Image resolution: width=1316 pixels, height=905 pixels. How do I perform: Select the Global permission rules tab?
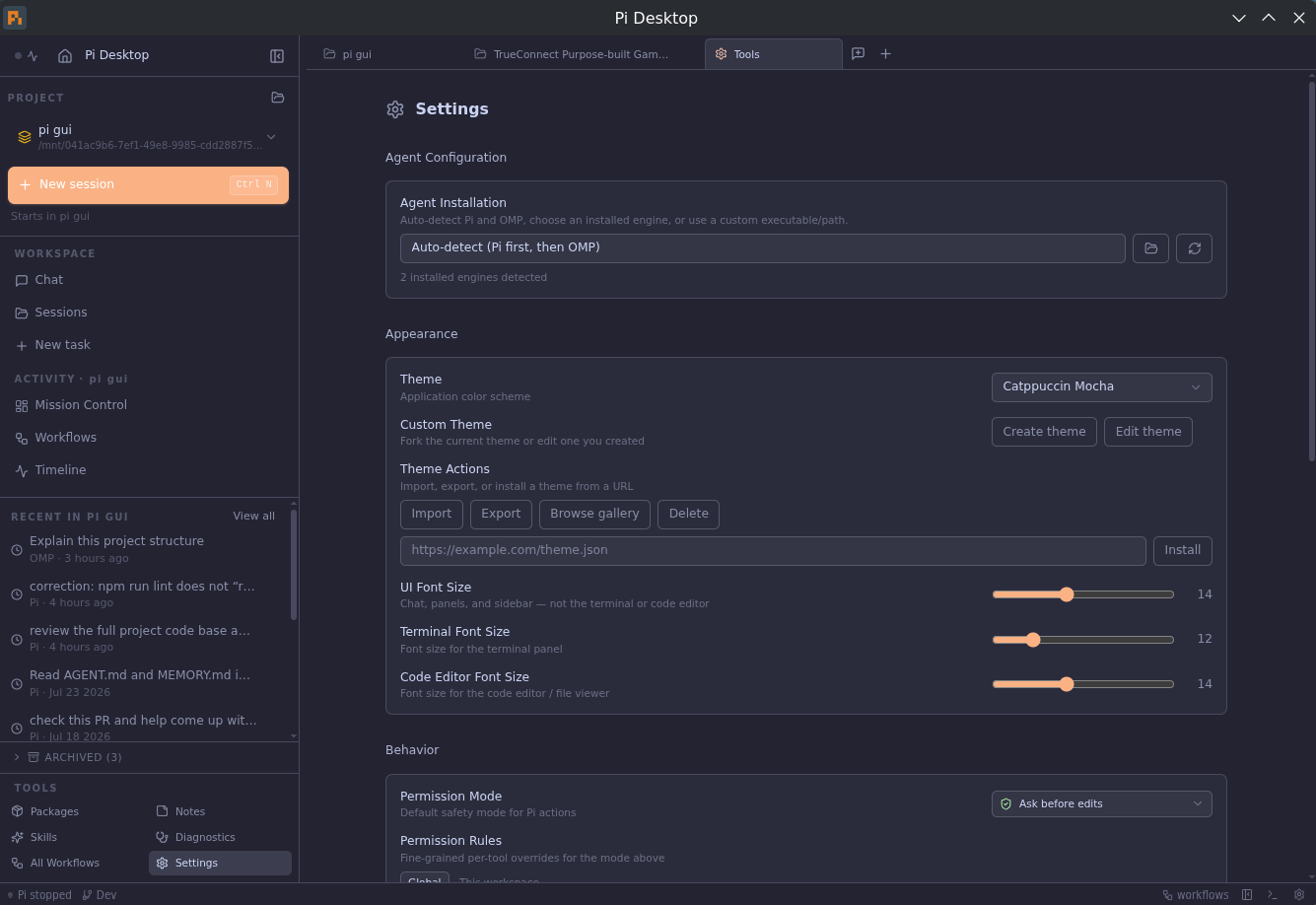click(425, 879)
